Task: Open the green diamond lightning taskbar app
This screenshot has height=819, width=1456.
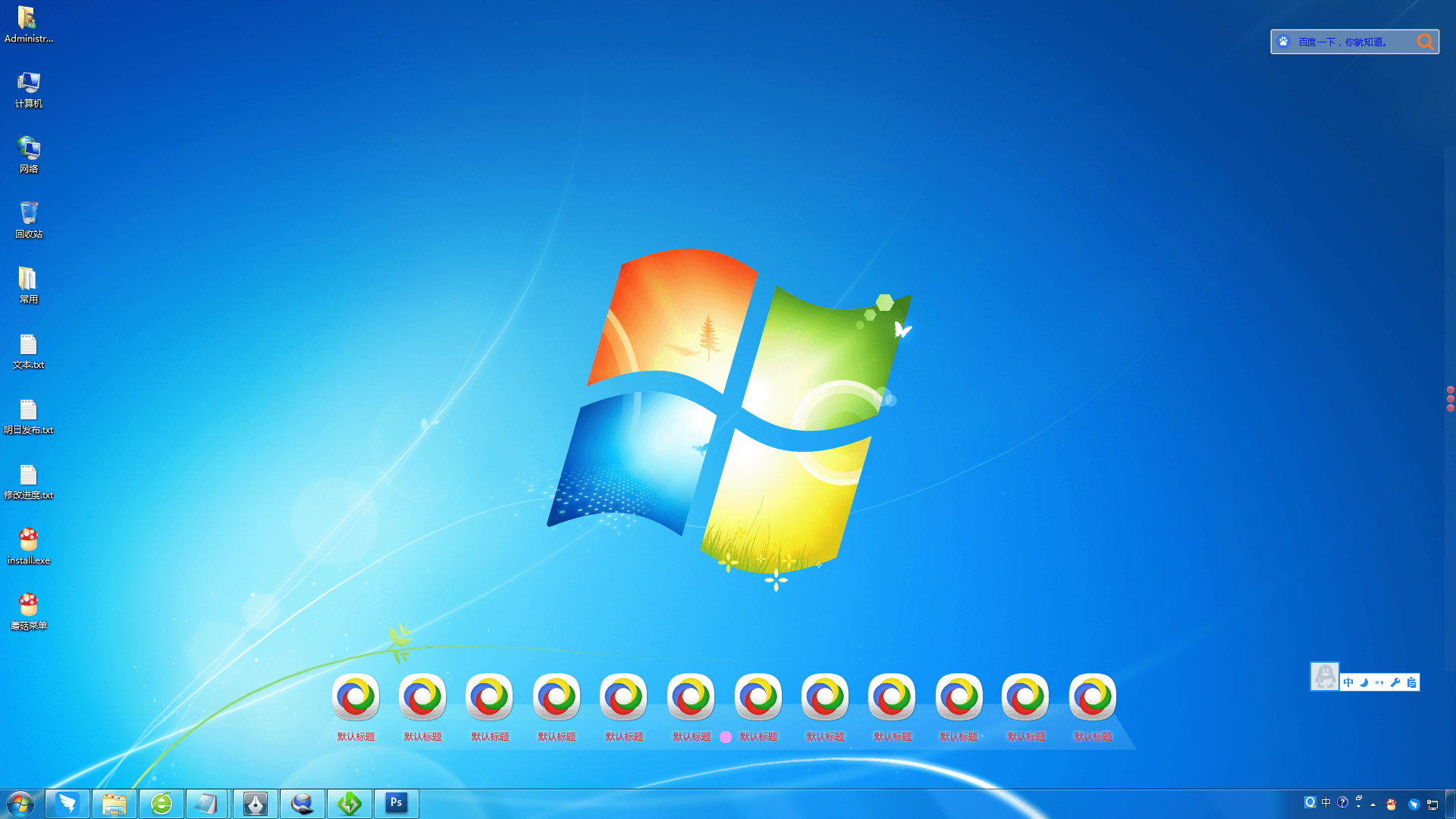Action: 350,804
